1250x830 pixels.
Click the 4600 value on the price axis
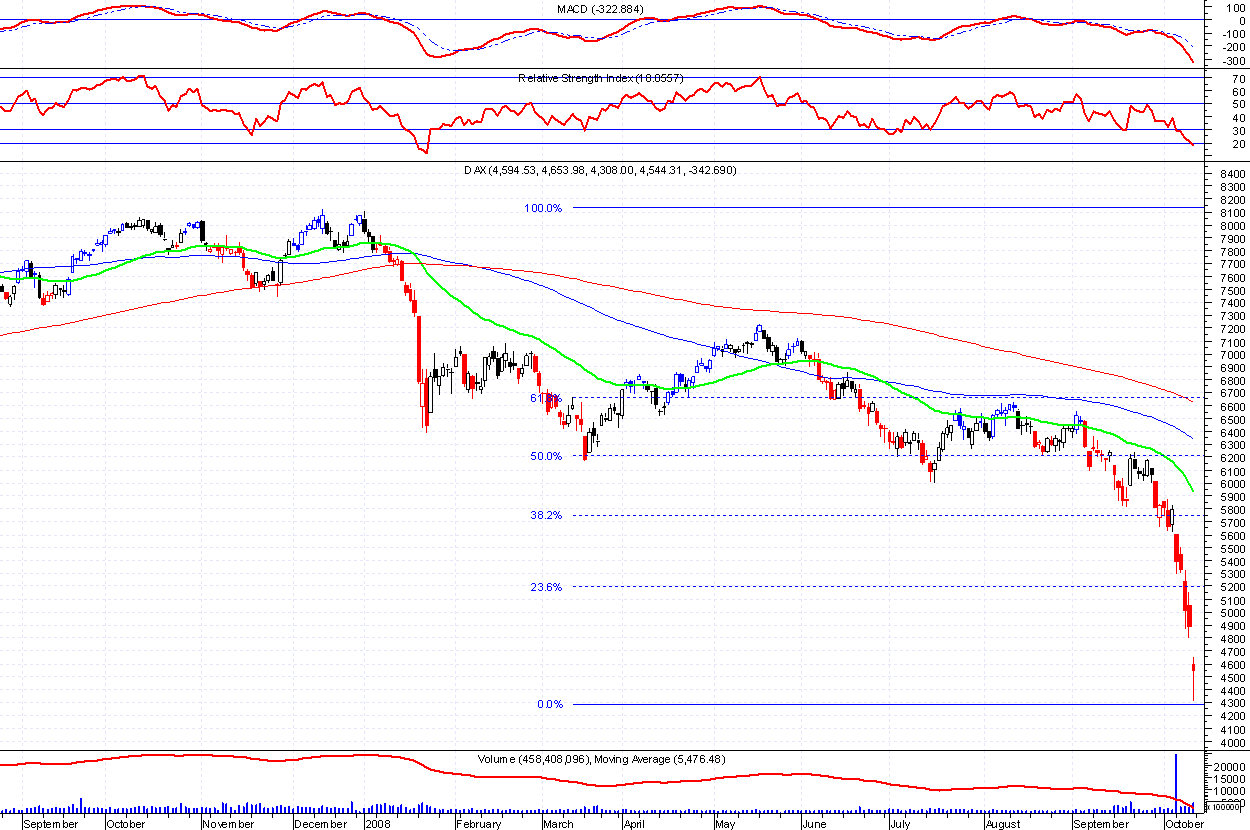click(1231, 665)
